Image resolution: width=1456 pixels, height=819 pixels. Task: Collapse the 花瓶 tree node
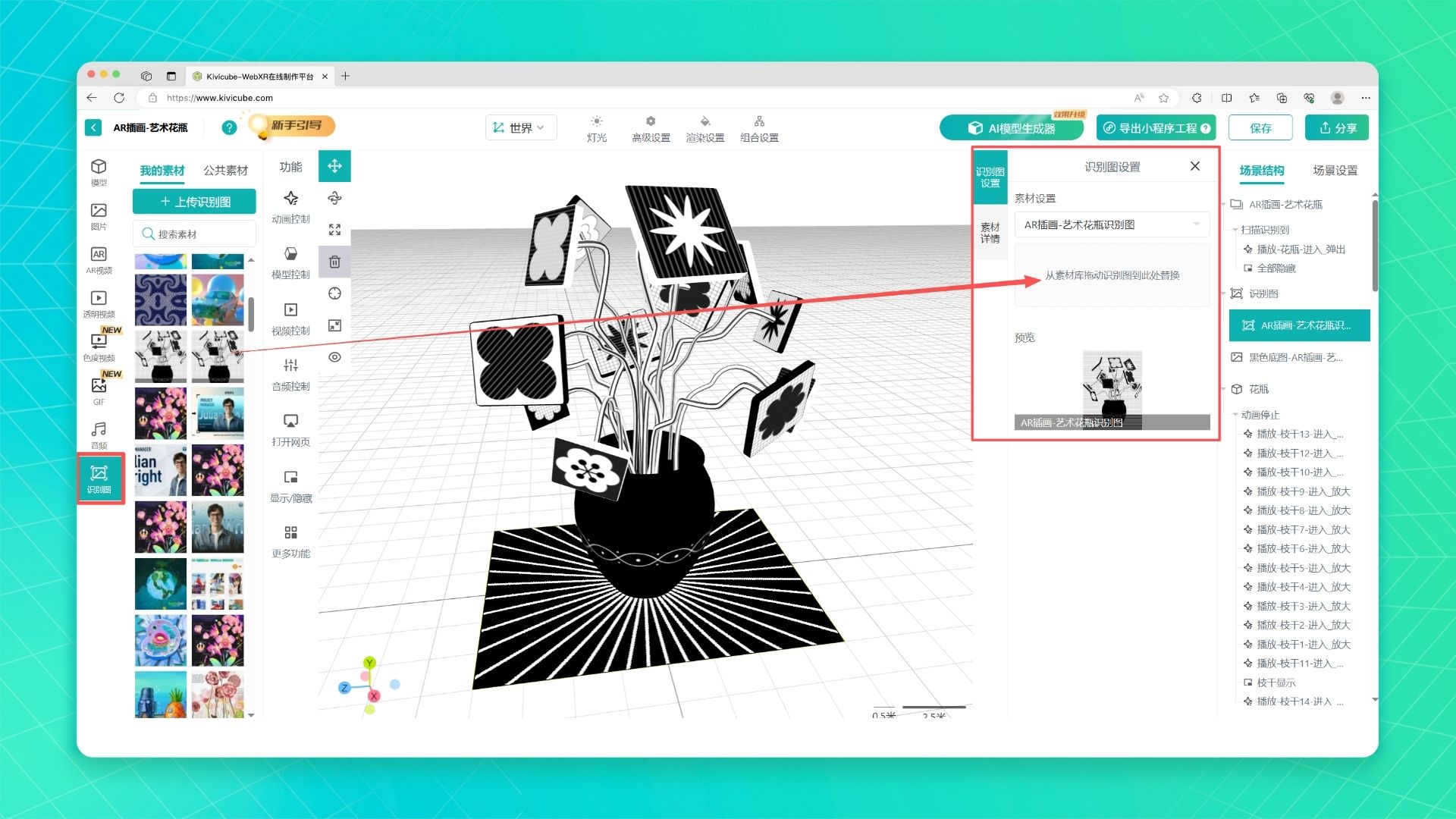pyautogui.click(x=1224, y=389)
